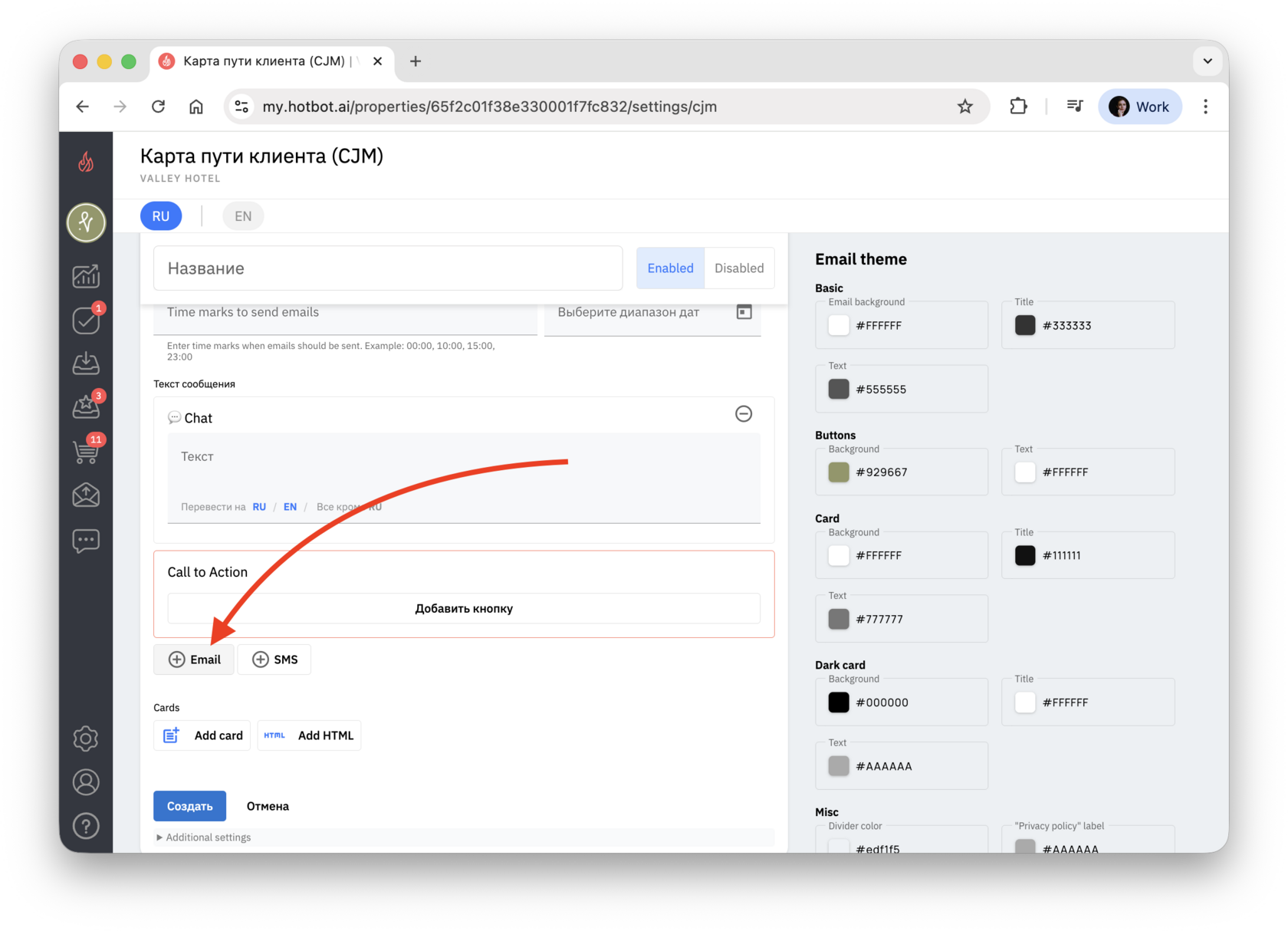Screen dimensions: 1288x931
Task: Open the outgoing mail envelope icon
Action: 86,495
